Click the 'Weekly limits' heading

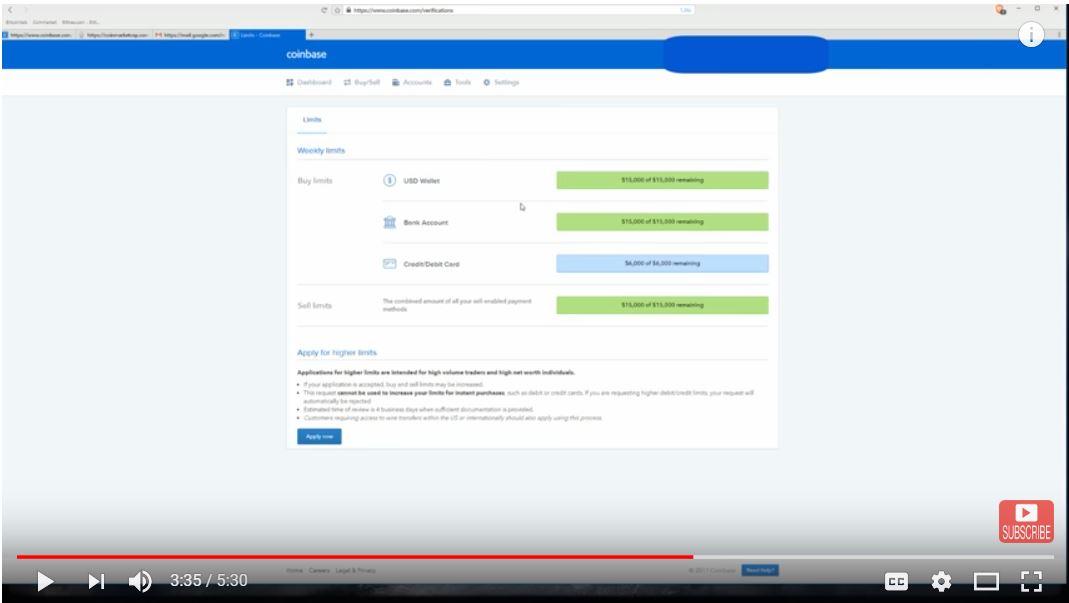[x=321, y=150]
